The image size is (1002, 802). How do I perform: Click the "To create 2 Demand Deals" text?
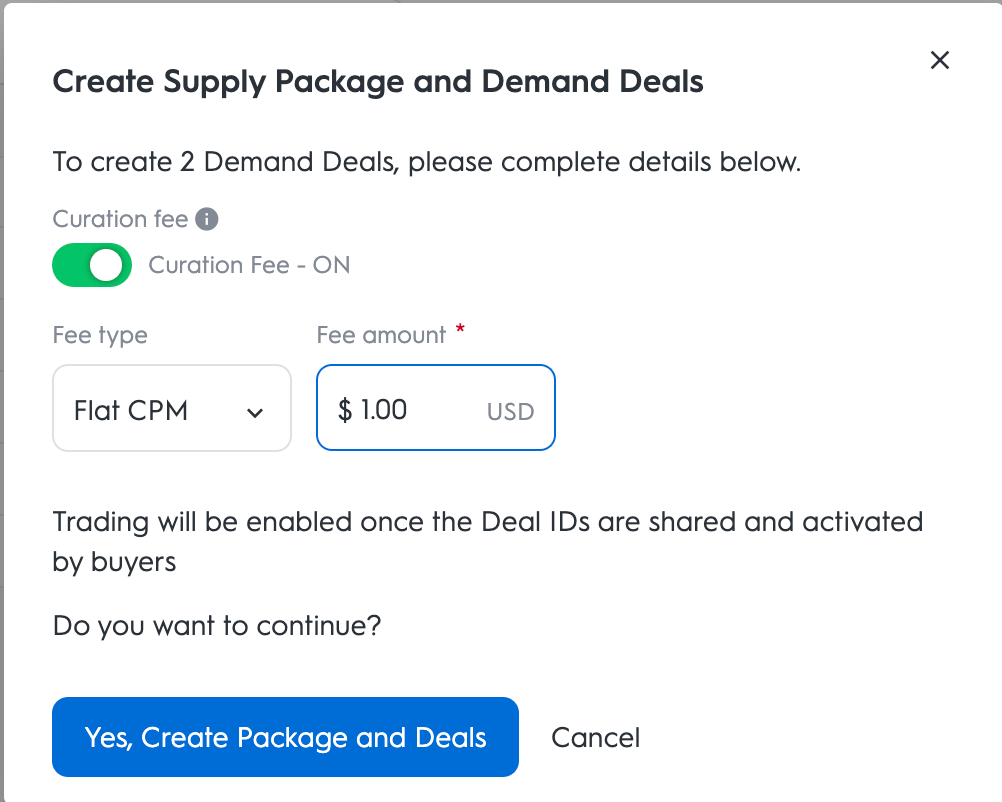[x=426, y=162]
